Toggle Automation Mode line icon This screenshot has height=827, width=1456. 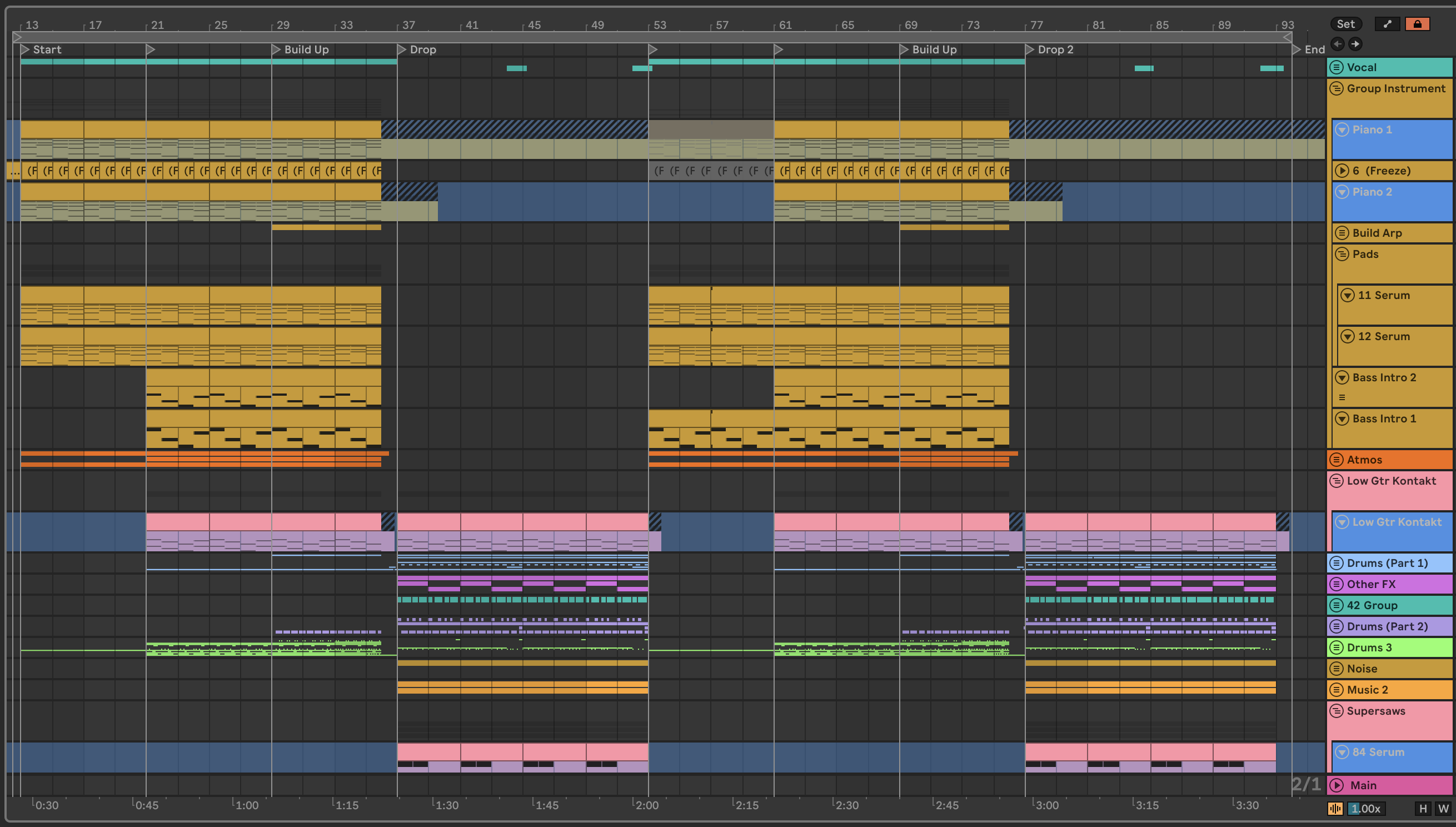coord(1387,24)
